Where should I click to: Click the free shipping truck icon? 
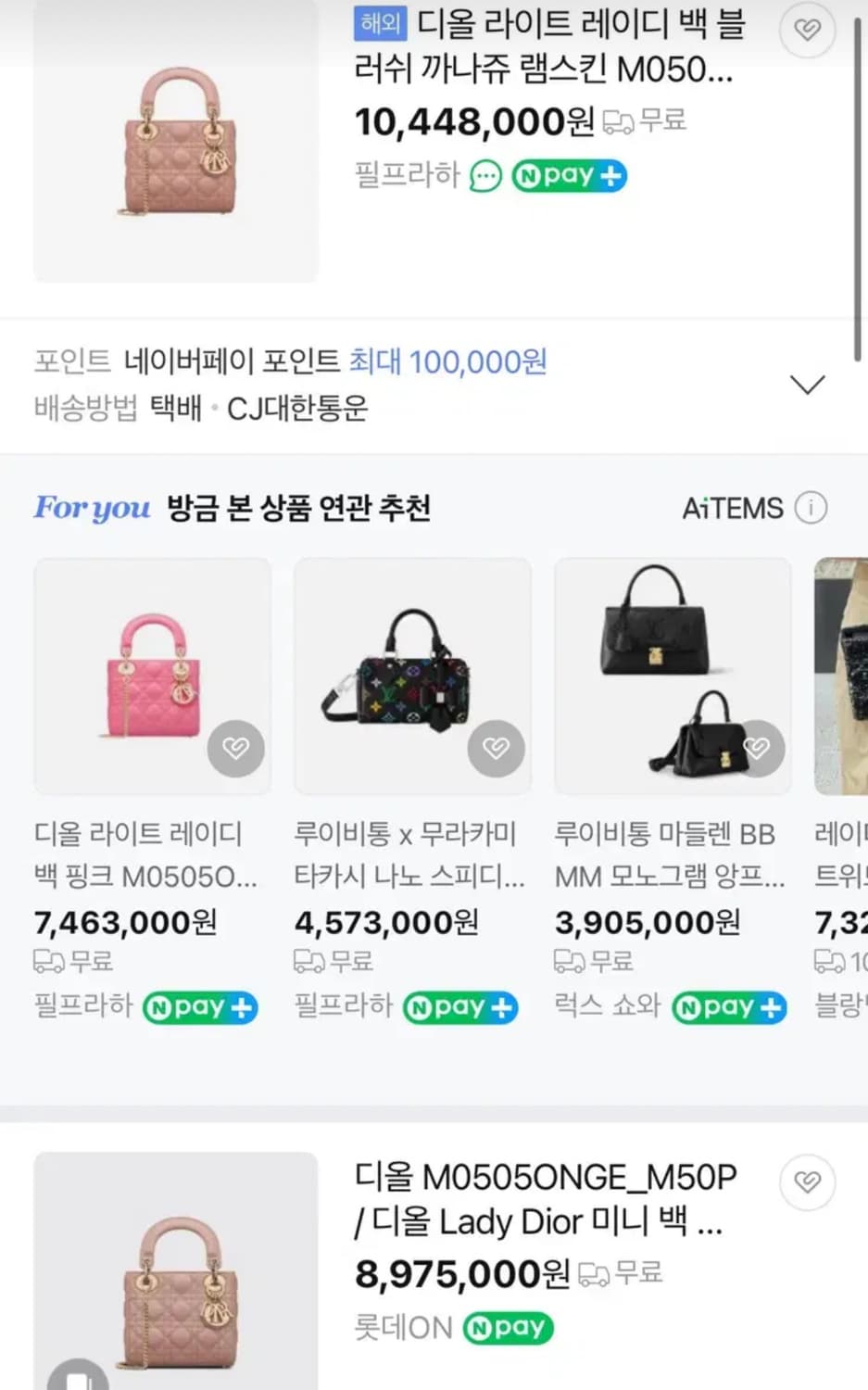tap(621, 121)
